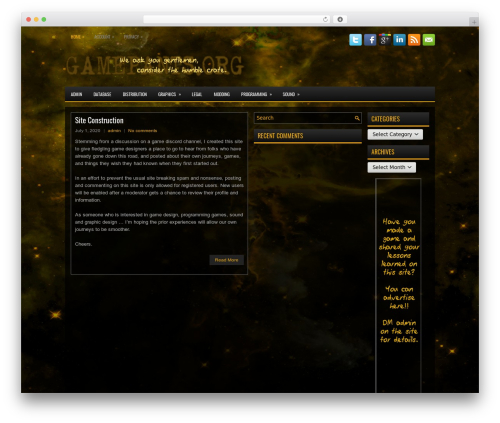Go to the Modding category
500x423 pixels.
(222, 94)
